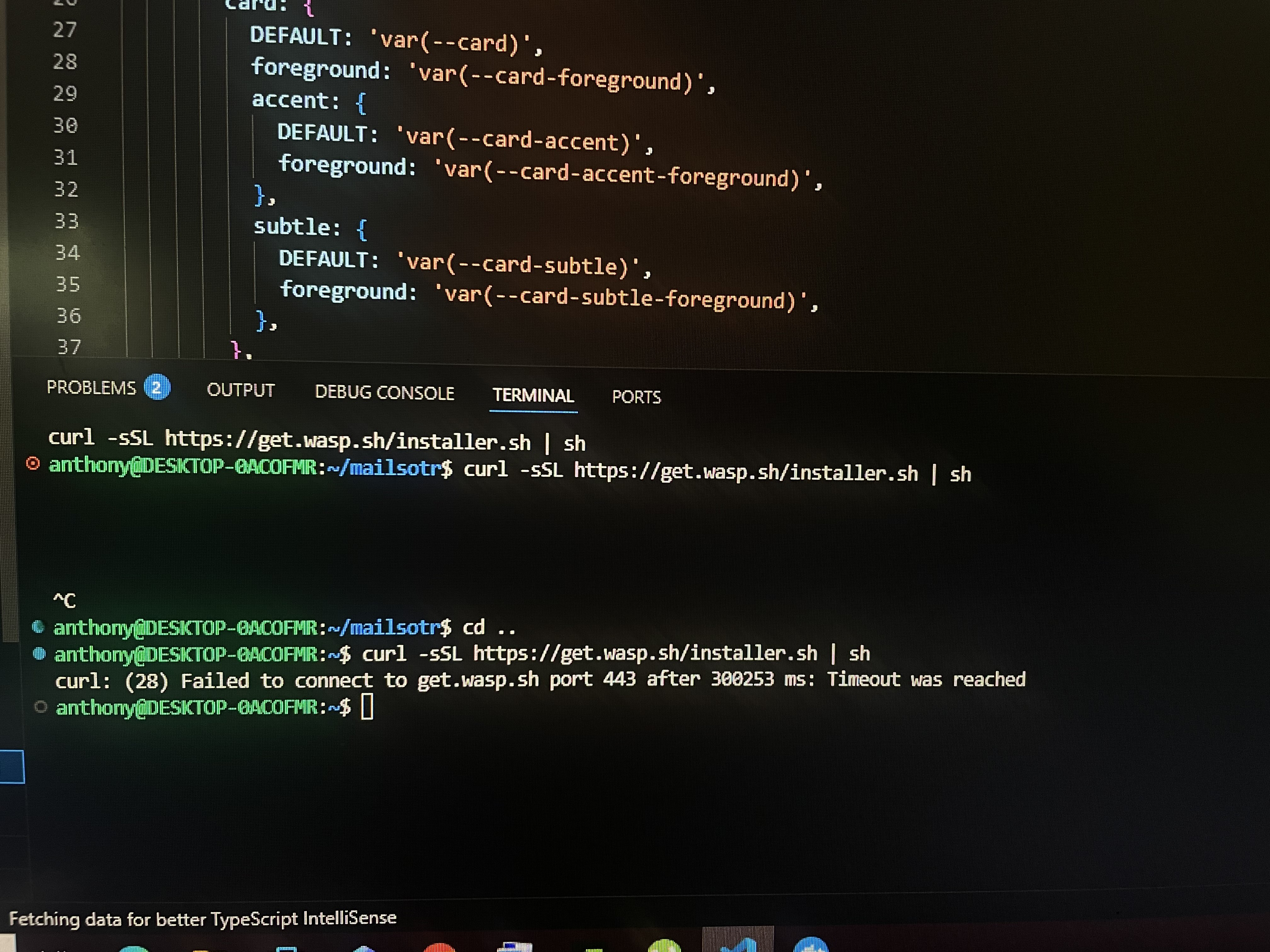The image size is (1270, 952).
Task: Switch to the PROBLEMS tab
Action: [x=91, y=388]
